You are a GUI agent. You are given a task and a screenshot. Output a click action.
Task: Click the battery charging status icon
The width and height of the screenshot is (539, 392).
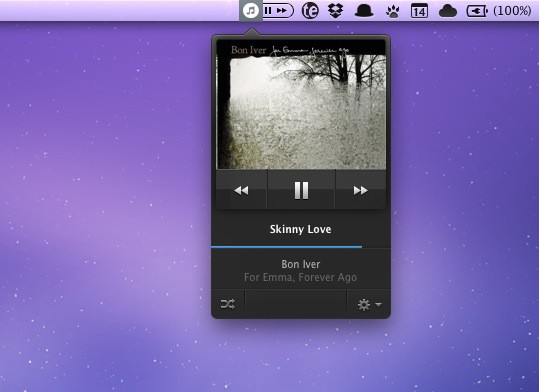coord(477,11)
